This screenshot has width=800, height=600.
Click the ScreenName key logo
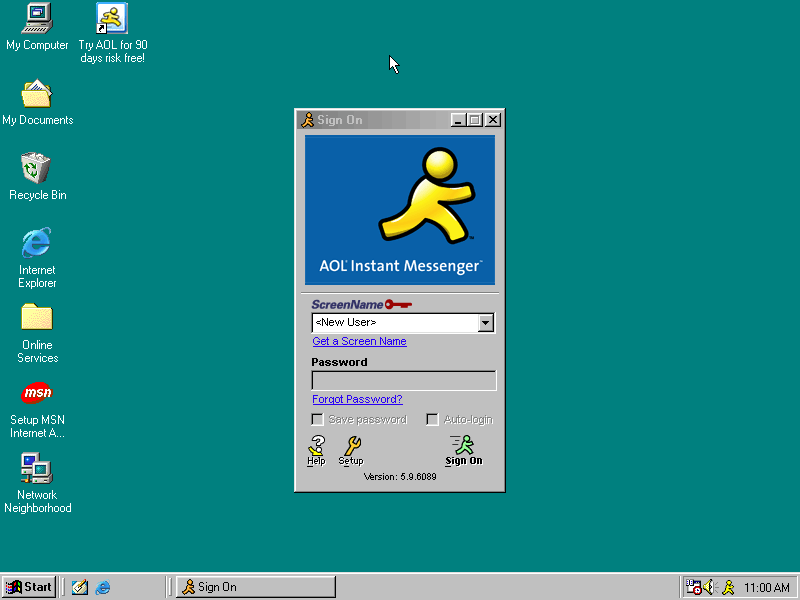coord(362,305)
